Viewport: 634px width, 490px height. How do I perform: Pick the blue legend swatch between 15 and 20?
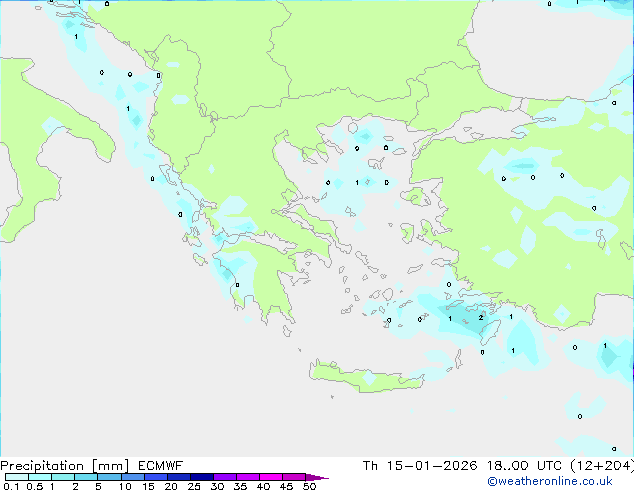(x=156, y=477)
